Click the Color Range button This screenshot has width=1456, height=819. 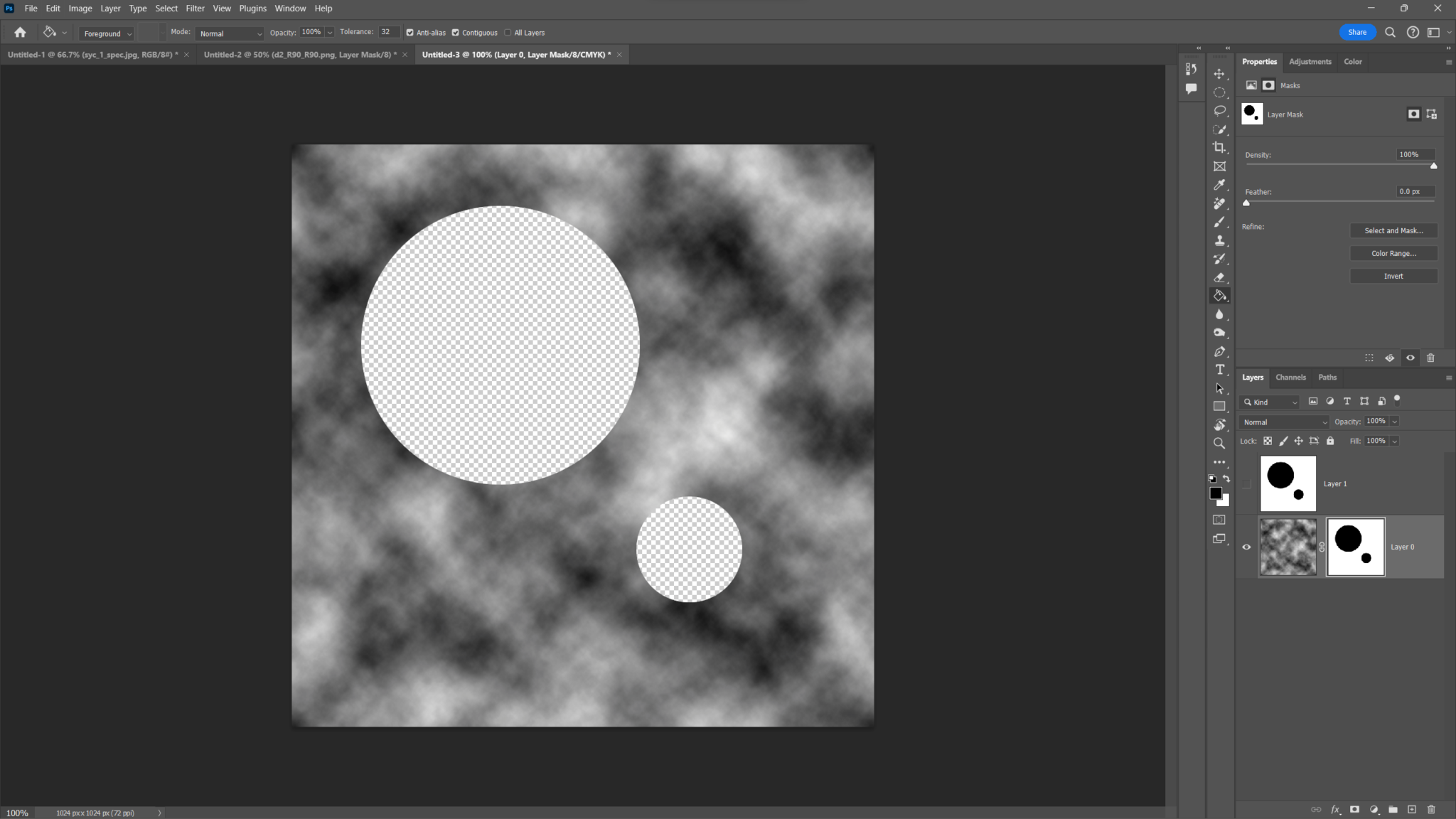tap(1393, 253)
